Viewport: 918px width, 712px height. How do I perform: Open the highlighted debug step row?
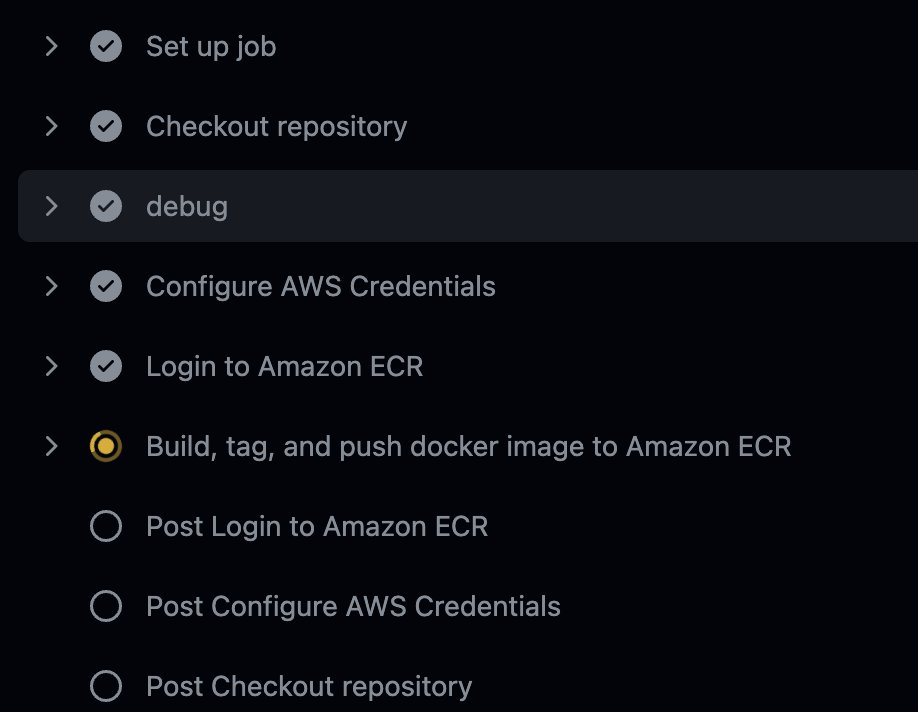[x=468, y=206]
